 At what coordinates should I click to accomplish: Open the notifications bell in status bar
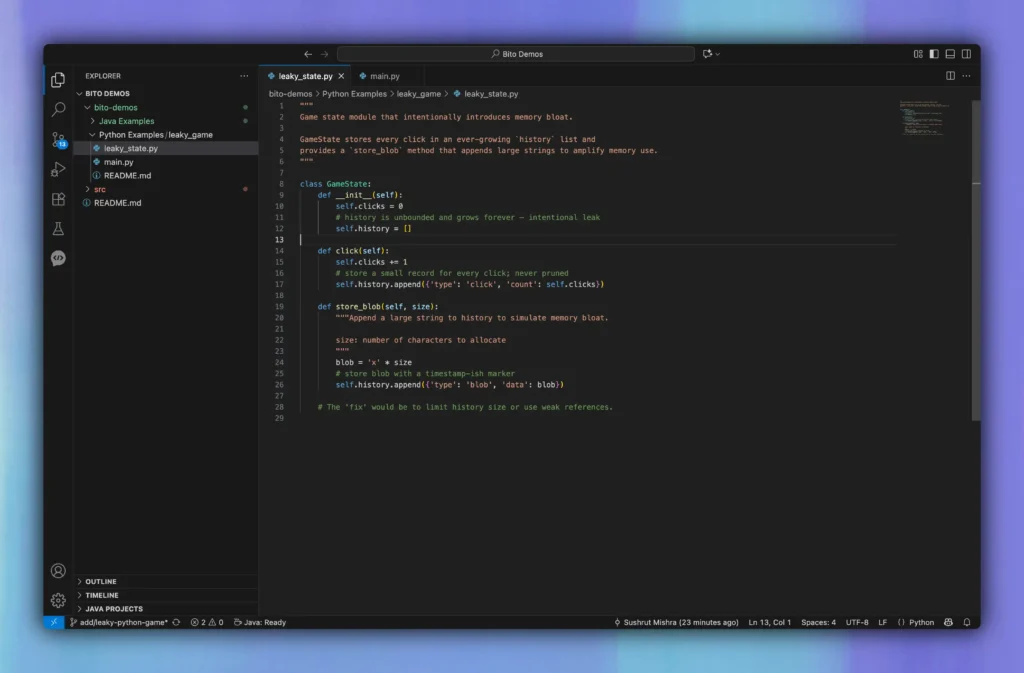966,622
